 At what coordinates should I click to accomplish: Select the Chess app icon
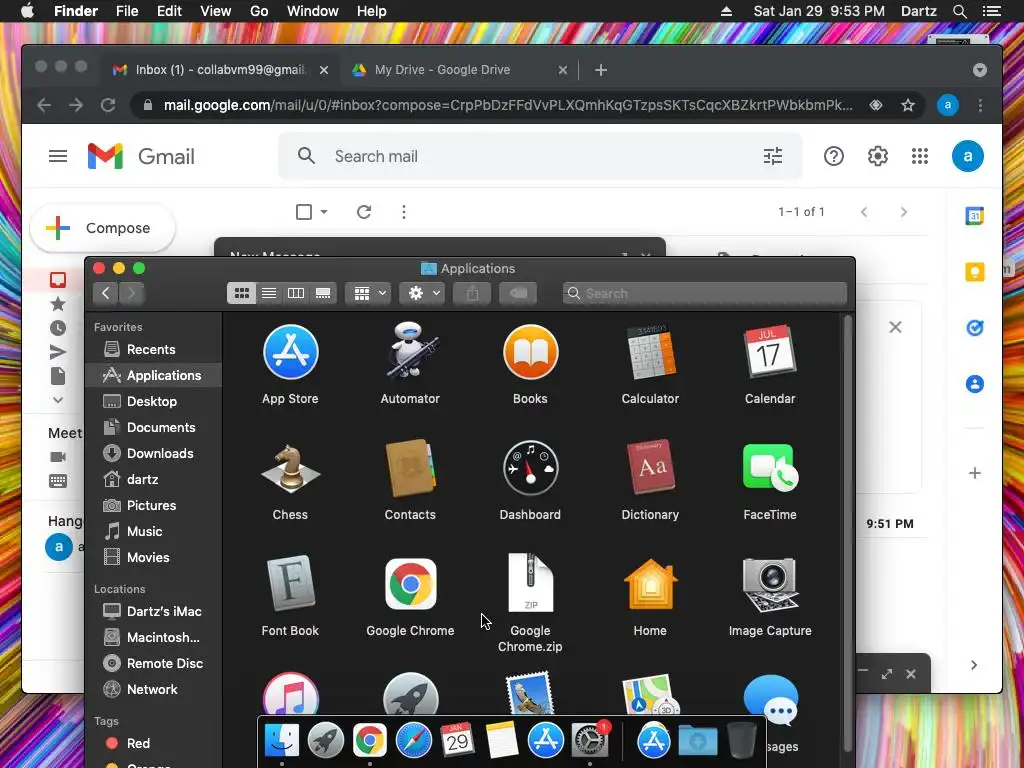pos(291,468)
